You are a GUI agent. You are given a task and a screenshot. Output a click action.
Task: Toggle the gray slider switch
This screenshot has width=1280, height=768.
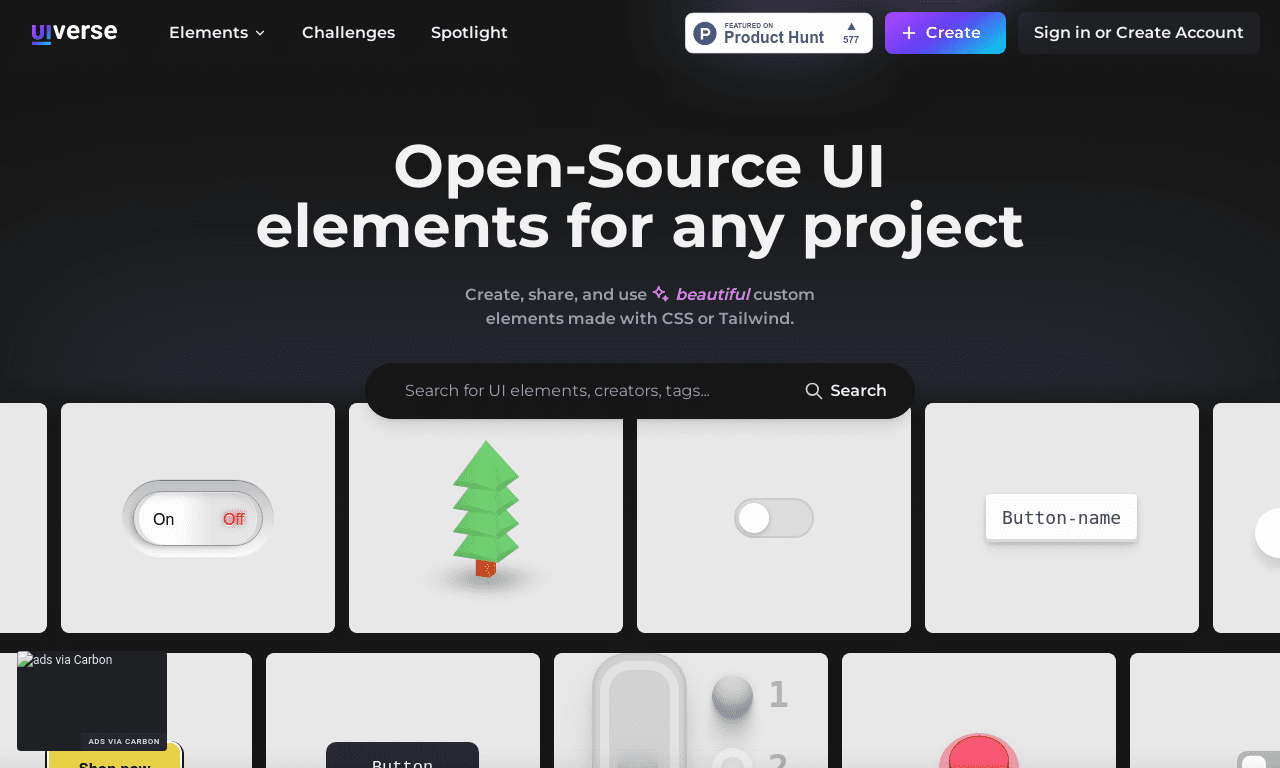click(774, 518)
